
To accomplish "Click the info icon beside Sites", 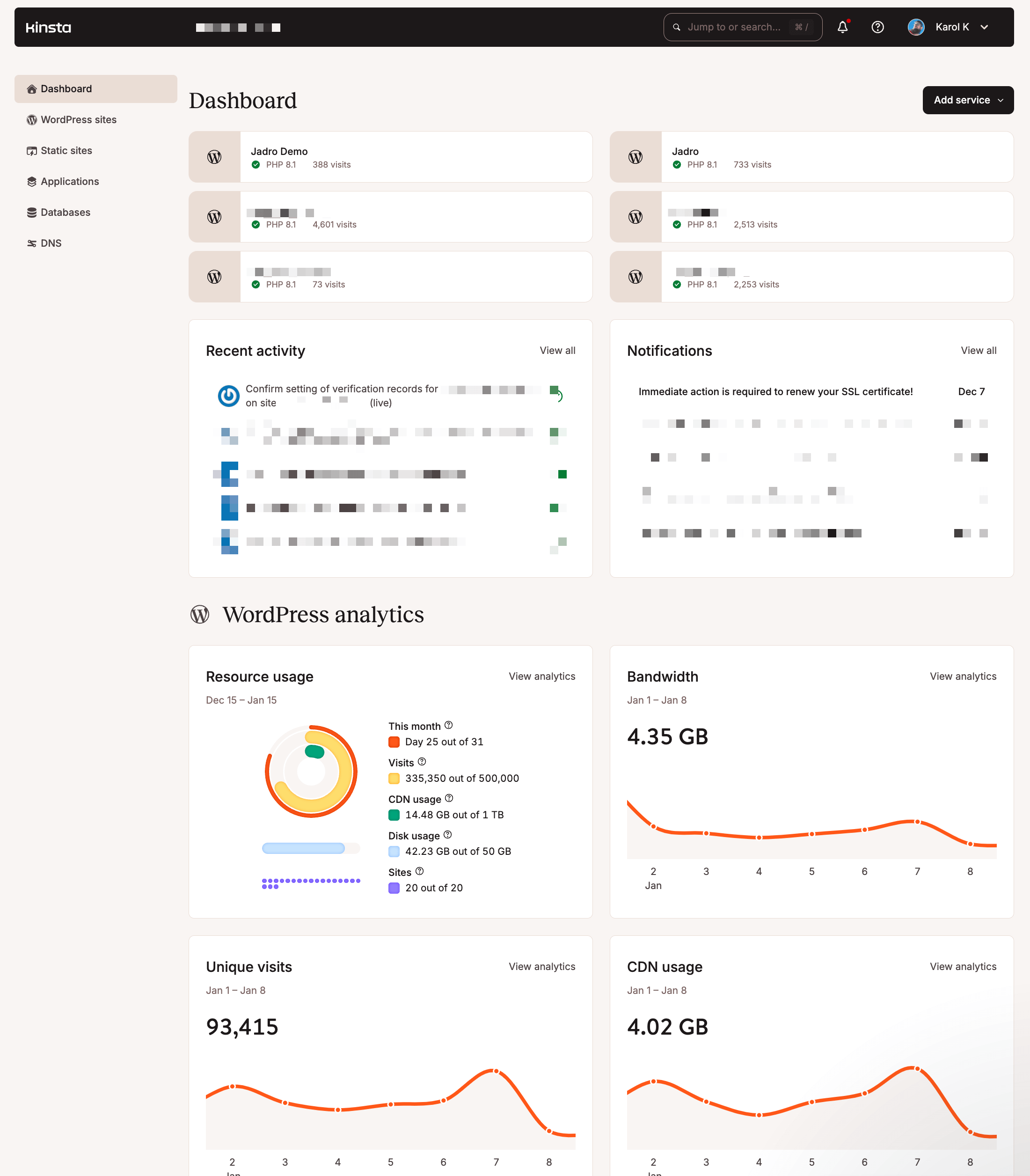I will coord(420,871).
